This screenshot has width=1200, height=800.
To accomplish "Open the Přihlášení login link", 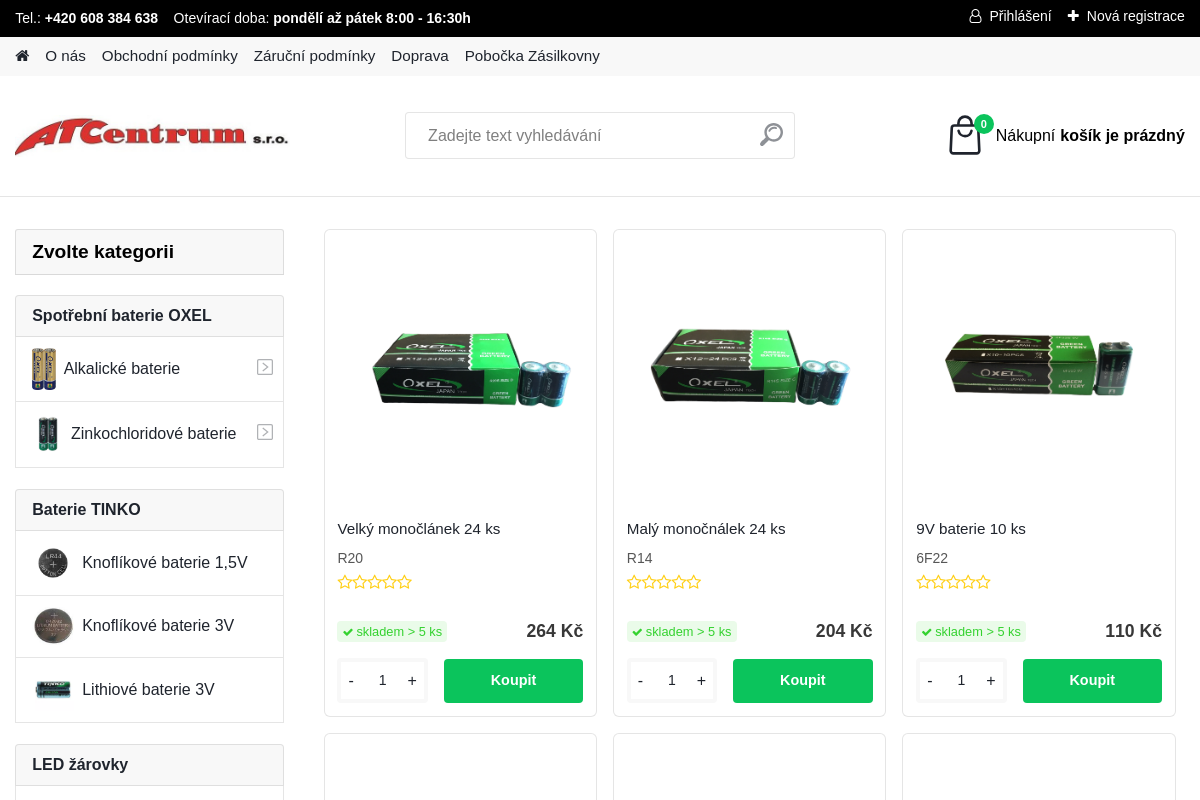I will 1010,16.
